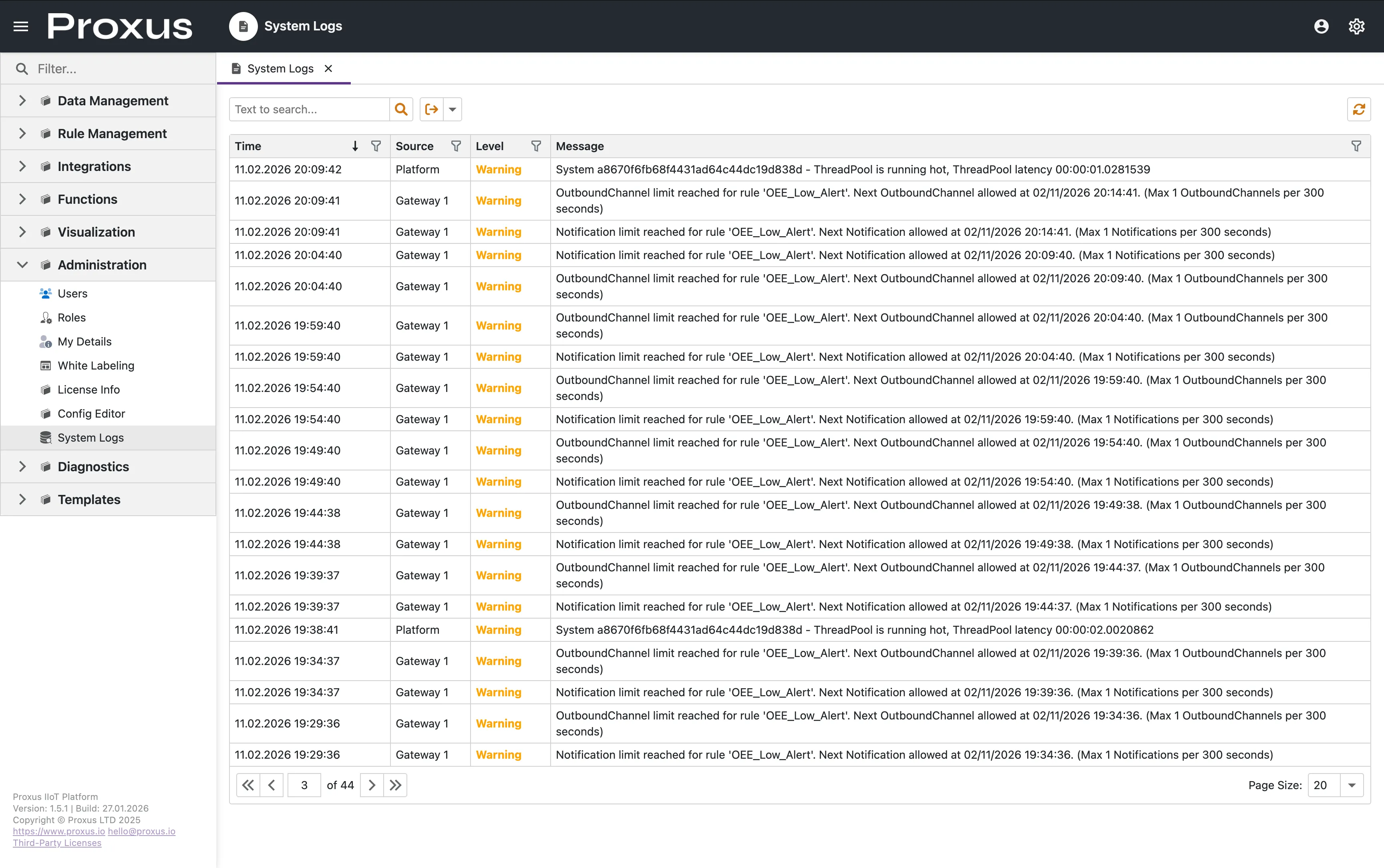
Task: Click the sidebar filter search field icon
Action: coord(22,68)
